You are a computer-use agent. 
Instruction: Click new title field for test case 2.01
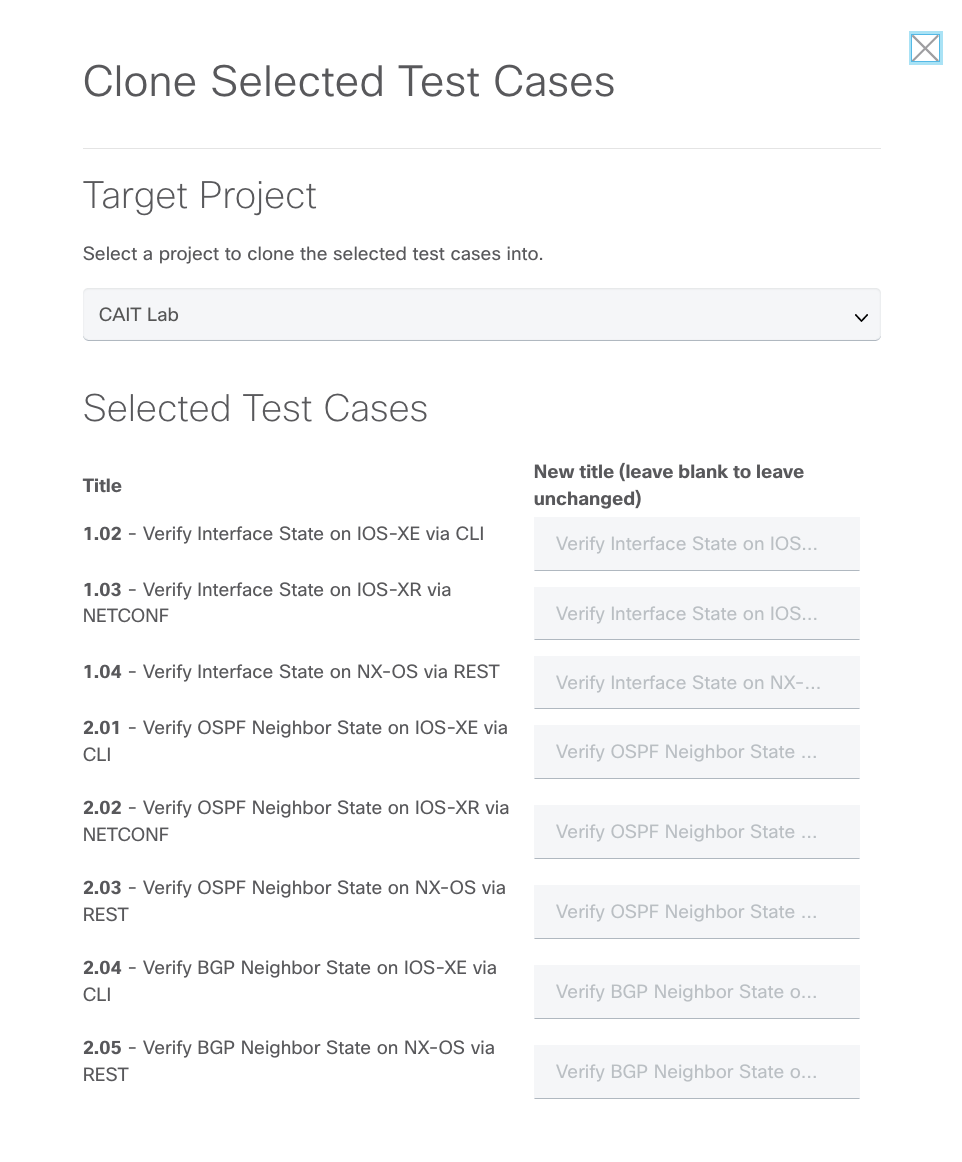point(696,752)
